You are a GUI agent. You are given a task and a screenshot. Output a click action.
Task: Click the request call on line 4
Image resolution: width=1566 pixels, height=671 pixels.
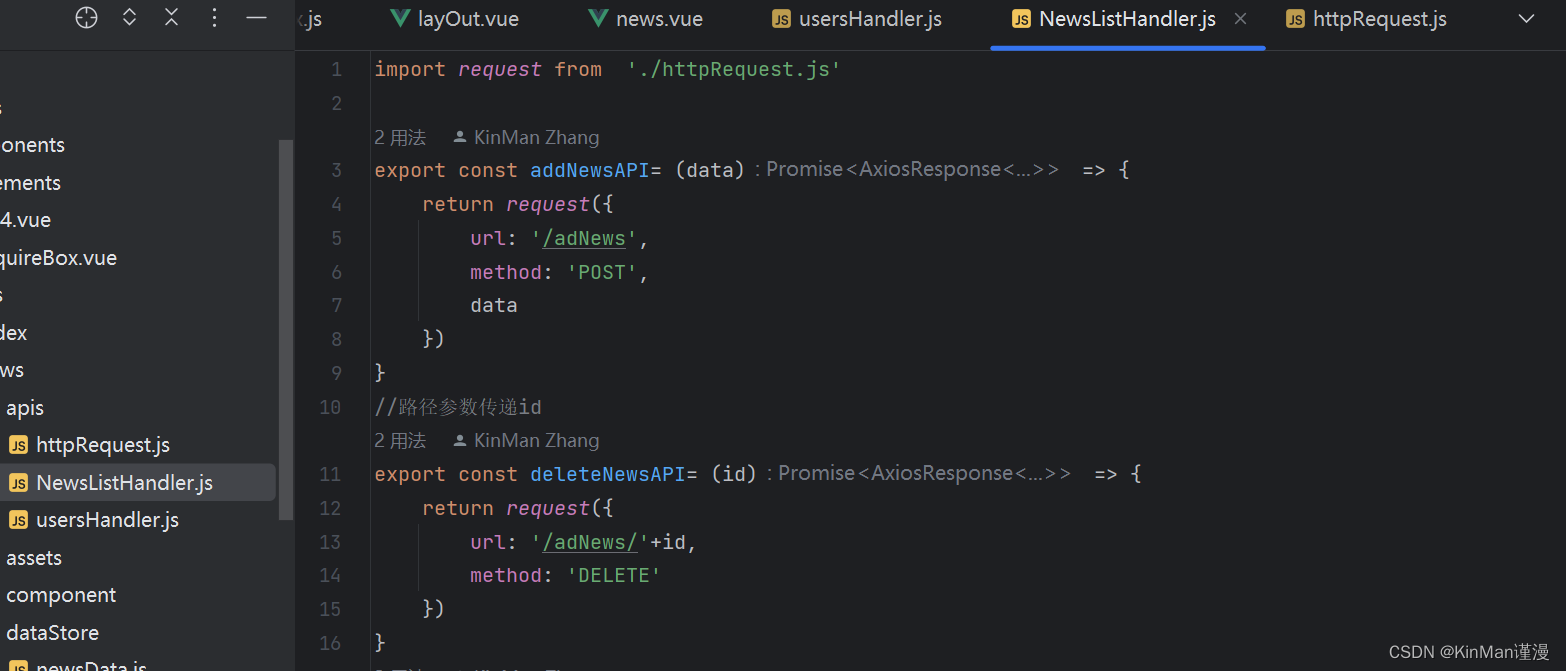click(x=548, y=204)
